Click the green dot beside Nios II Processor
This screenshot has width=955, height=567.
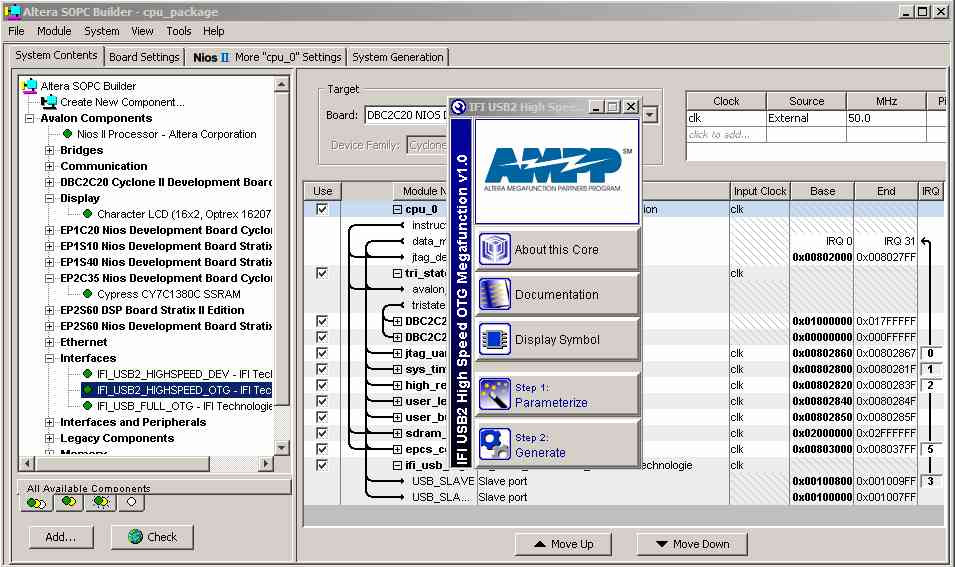(x=68, y=134)
